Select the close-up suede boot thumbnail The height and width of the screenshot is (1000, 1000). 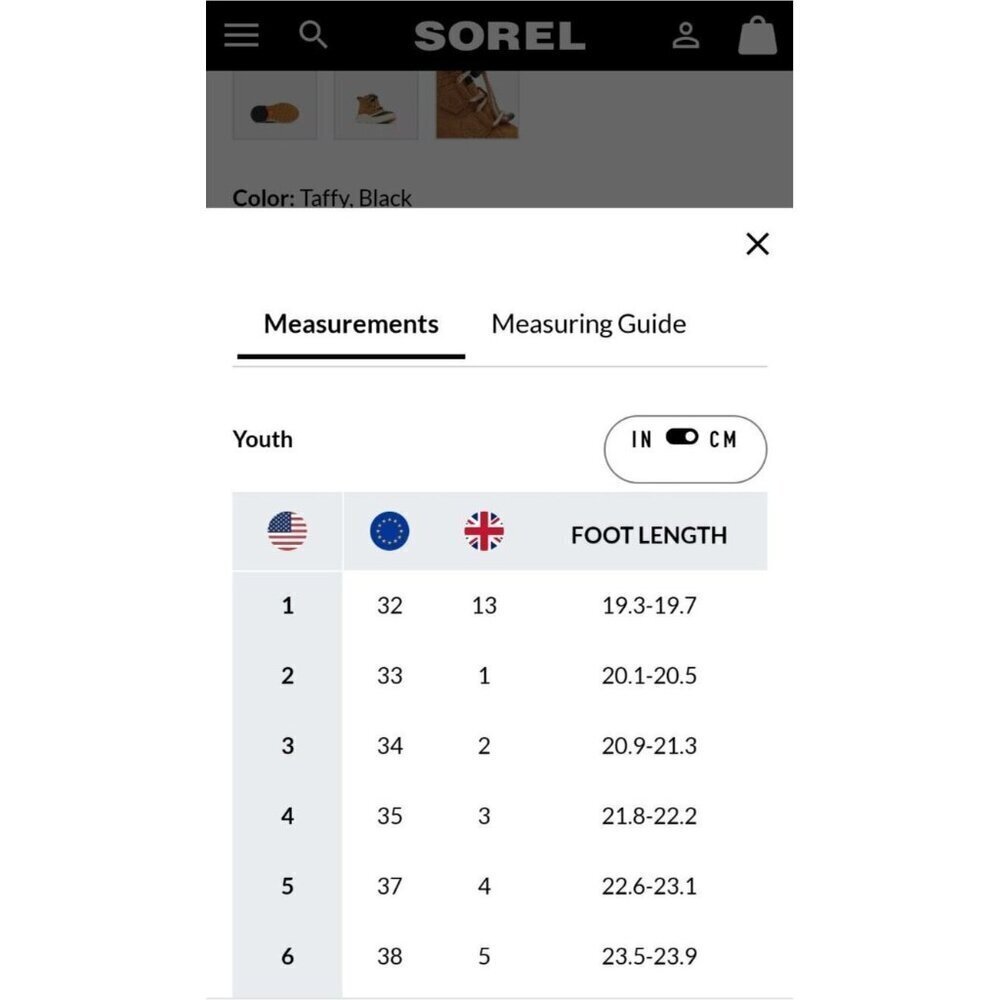pos(477,105)
